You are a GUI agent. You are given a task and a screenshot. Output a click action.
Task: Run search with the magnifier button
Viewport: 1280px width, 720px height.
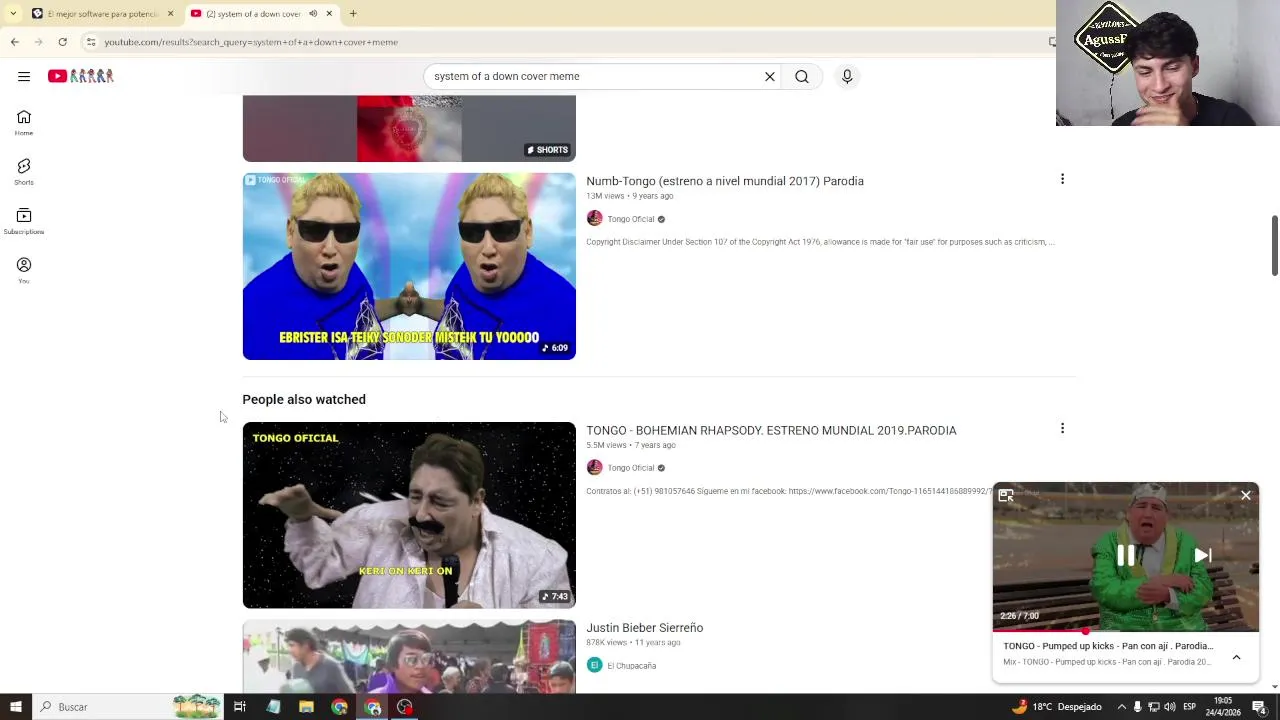(x=802, y=76)
